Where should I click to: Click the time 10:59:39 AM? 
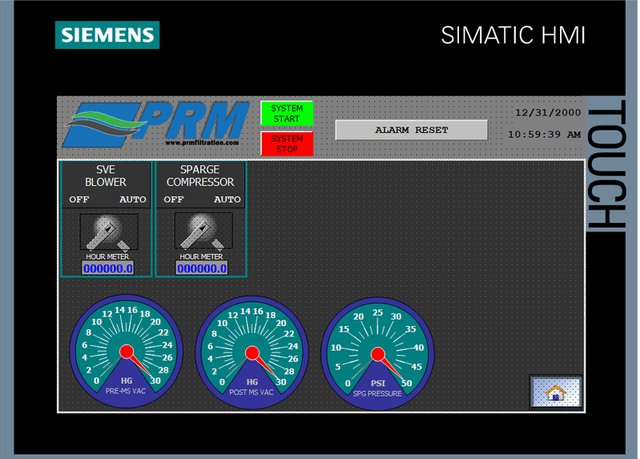tap(544, 135)
